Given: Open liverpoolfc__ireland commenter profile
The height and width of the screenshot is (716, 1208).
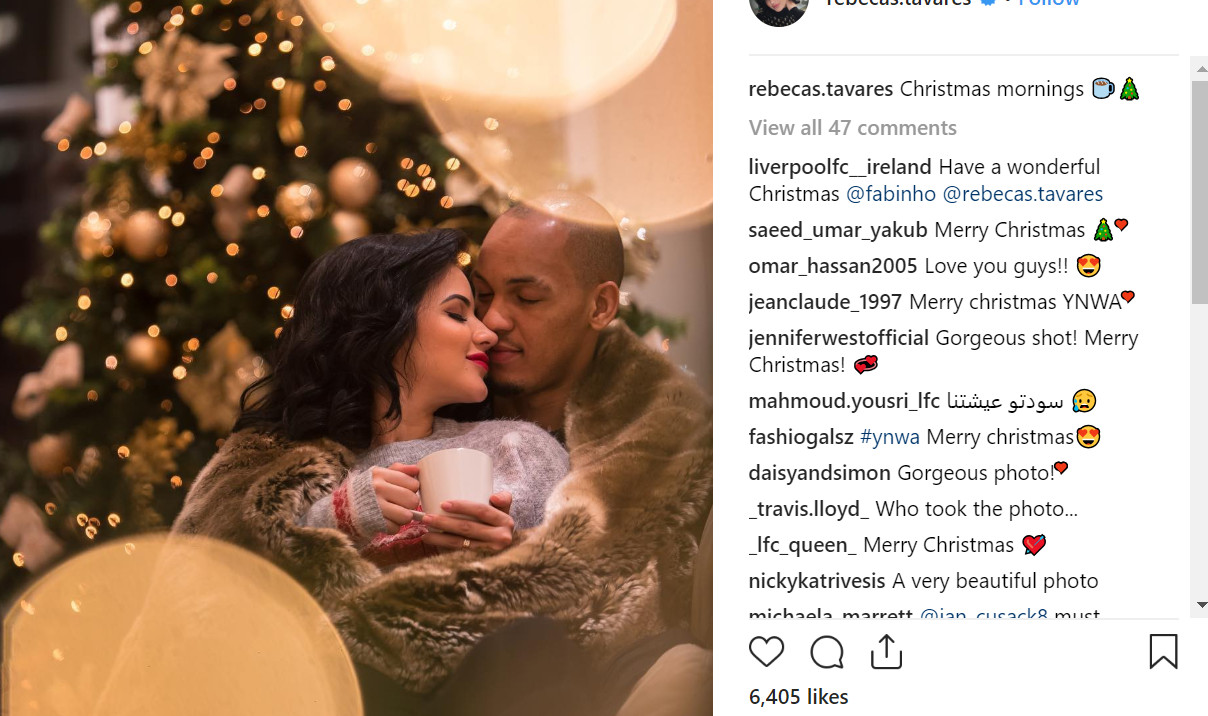Looking at the screenshot, I should [840, 167].
